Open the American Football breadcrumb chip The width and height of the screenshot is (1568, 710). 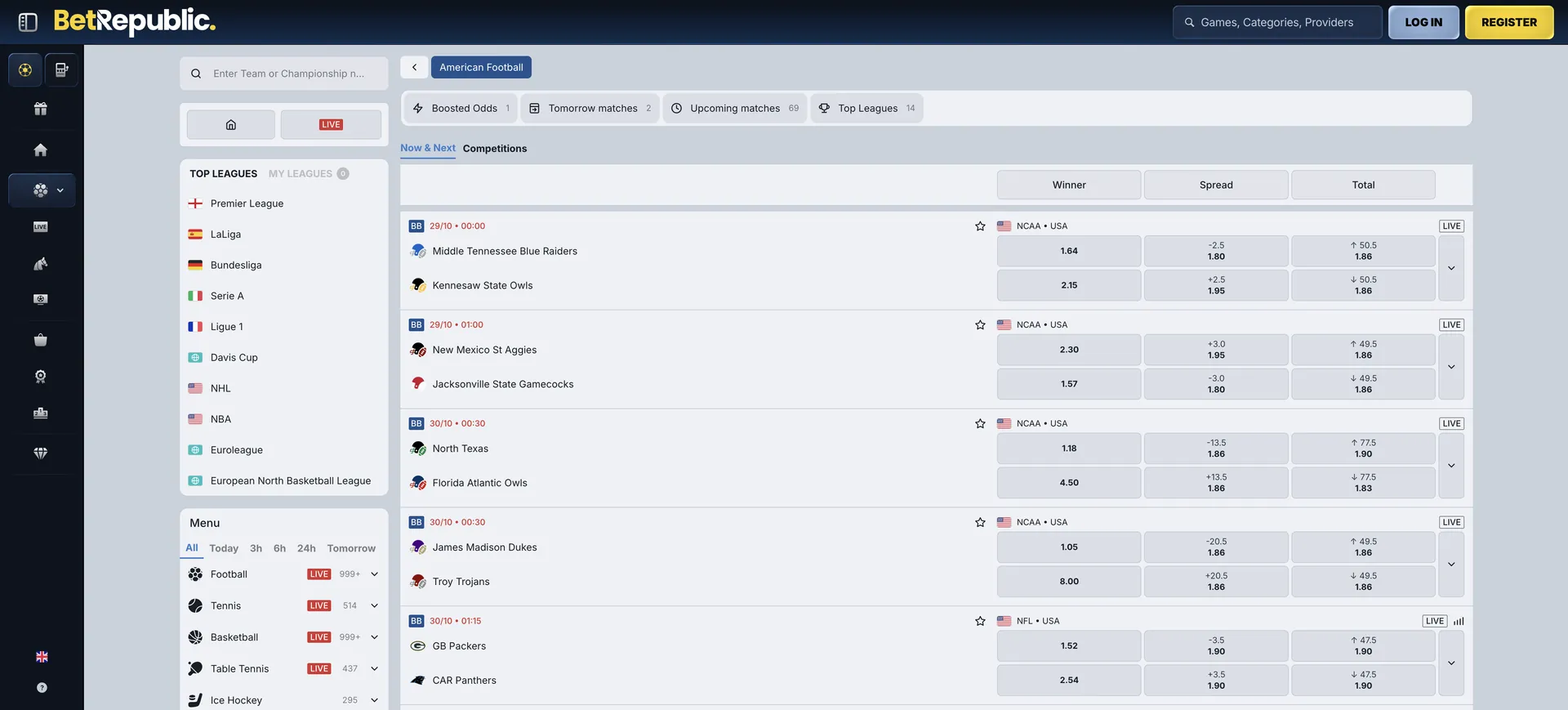481,67
